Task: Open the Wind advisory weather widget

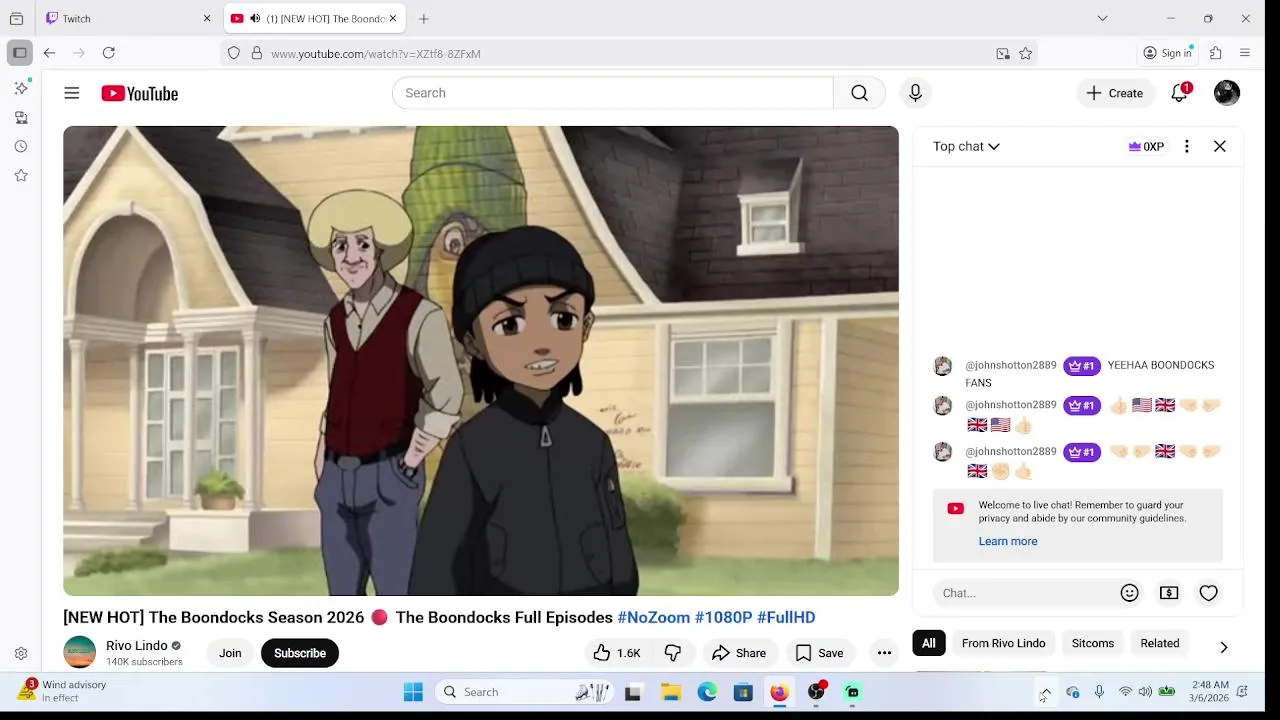Action: pyautogui.click(x=62, y=691)
